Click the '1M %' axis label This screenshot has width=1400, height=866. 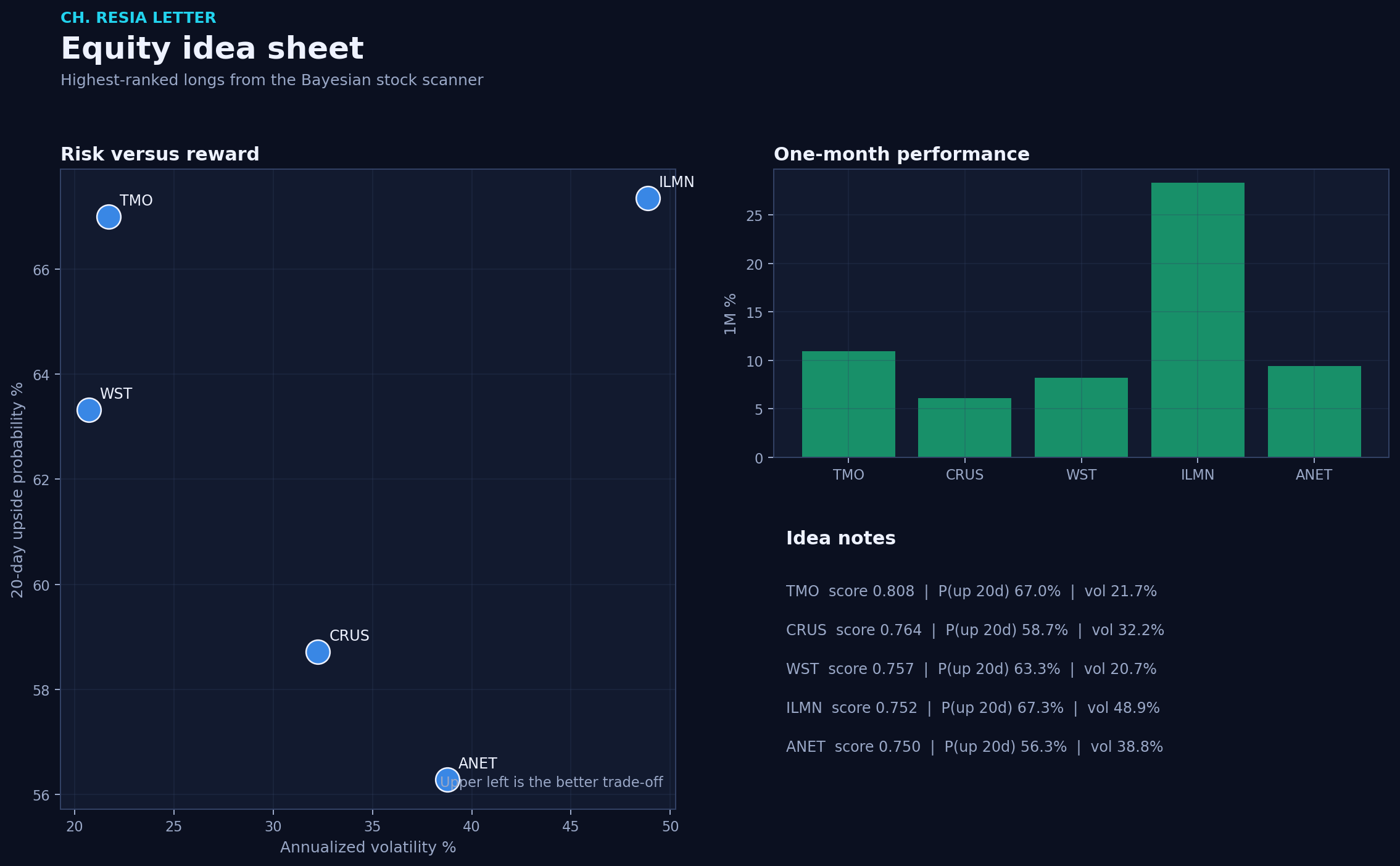point(731,314)
